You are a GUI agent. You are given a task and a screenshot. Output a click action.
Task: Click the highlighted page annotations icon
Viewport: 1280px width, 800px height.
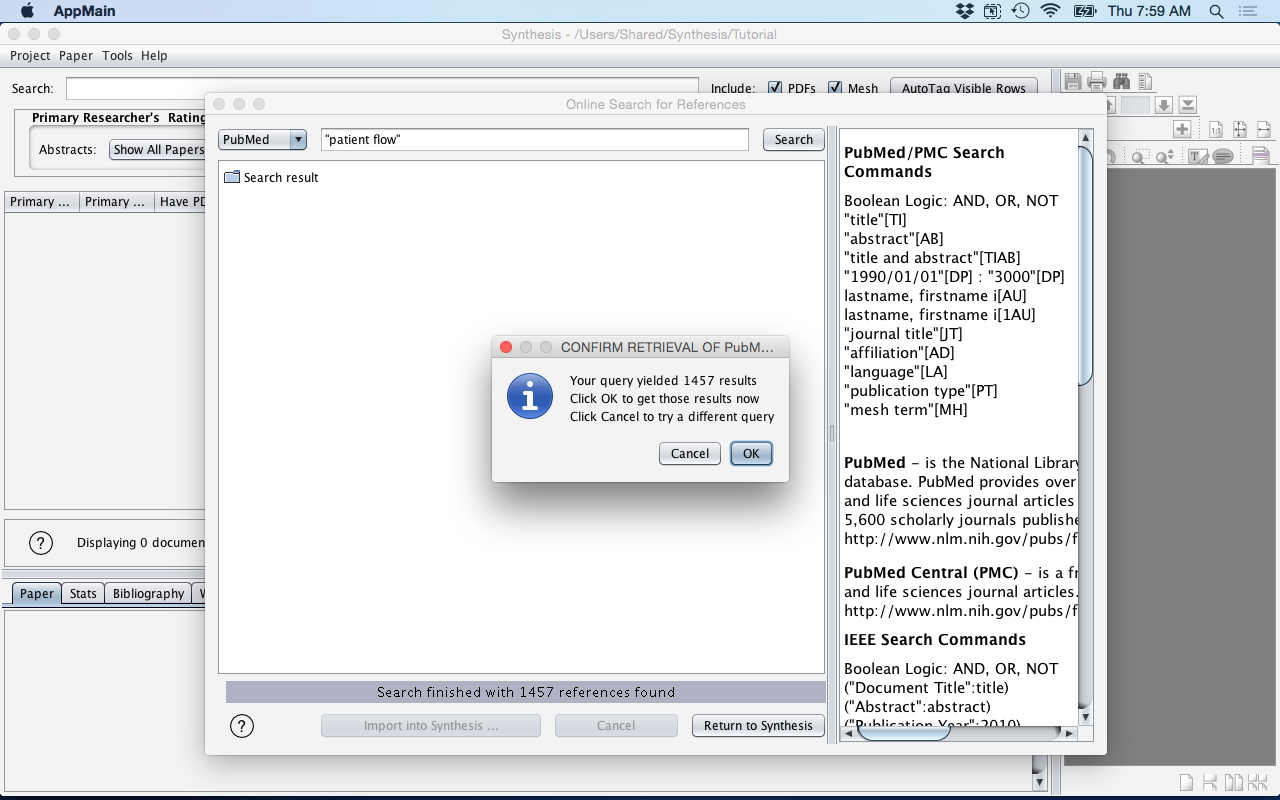1261,155
